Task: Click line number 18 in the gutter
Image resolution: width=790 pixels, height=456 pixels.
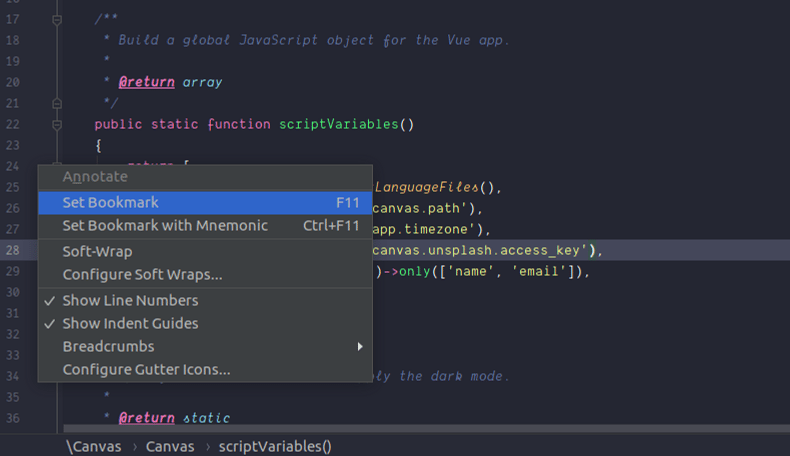Action: (x=12, y=40)
